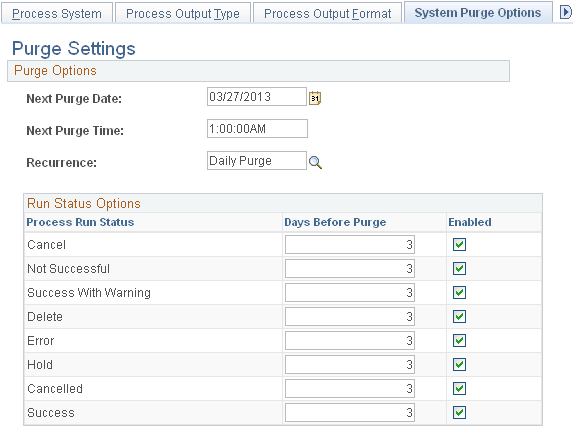Viewport: 573px width, 430px height.
Task: Click the Recurrence: field label
Action: point(61,163)
